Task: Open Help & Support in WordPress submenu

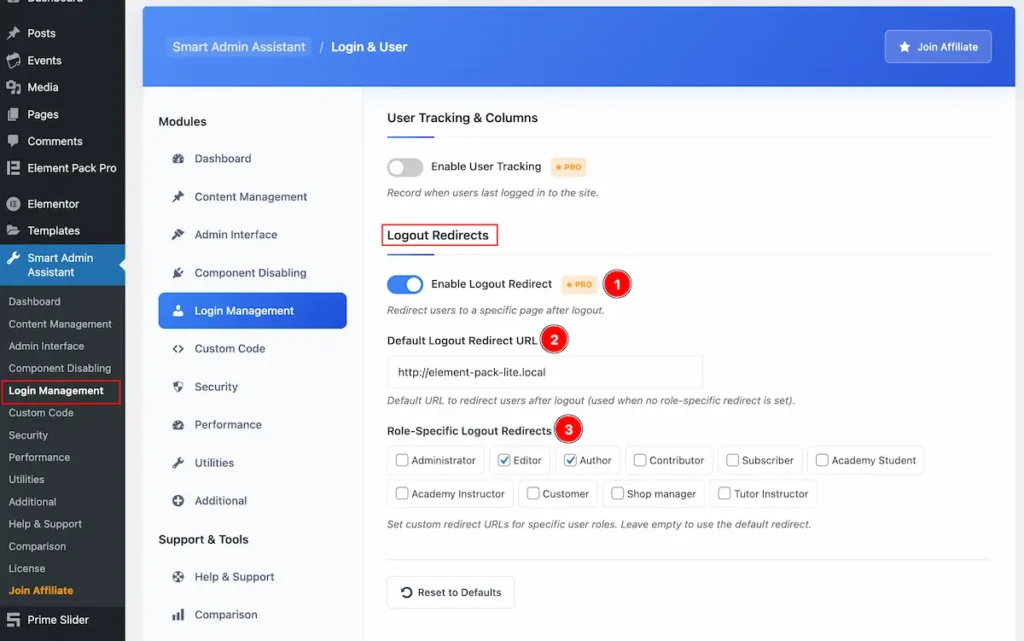Action: [x=45, y=524]
